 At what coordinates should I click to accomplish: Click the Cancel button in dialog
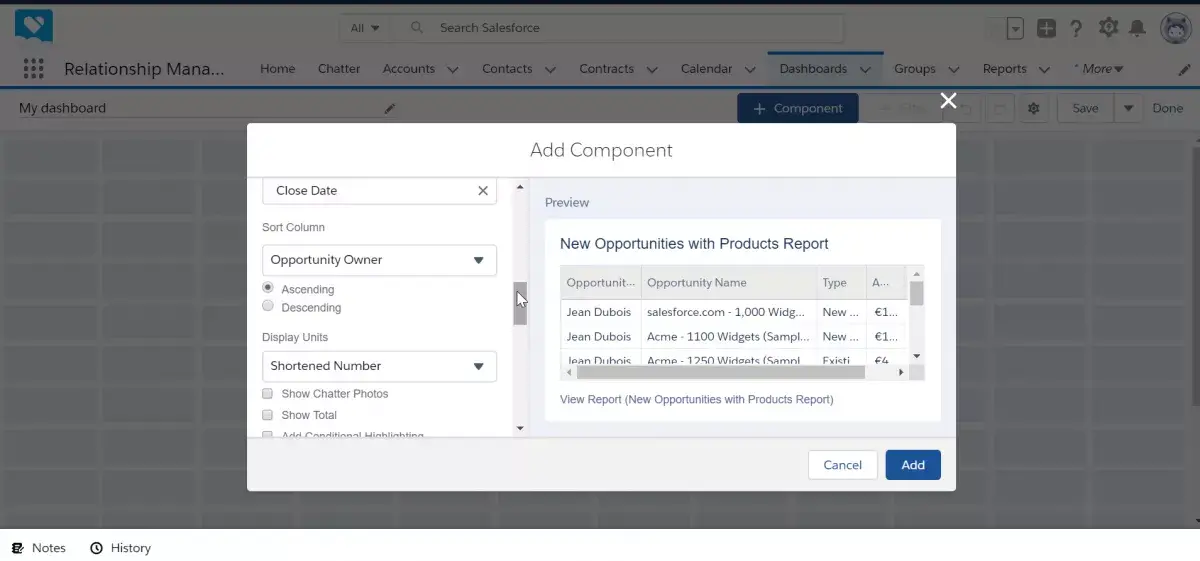(x=842, y=465)
